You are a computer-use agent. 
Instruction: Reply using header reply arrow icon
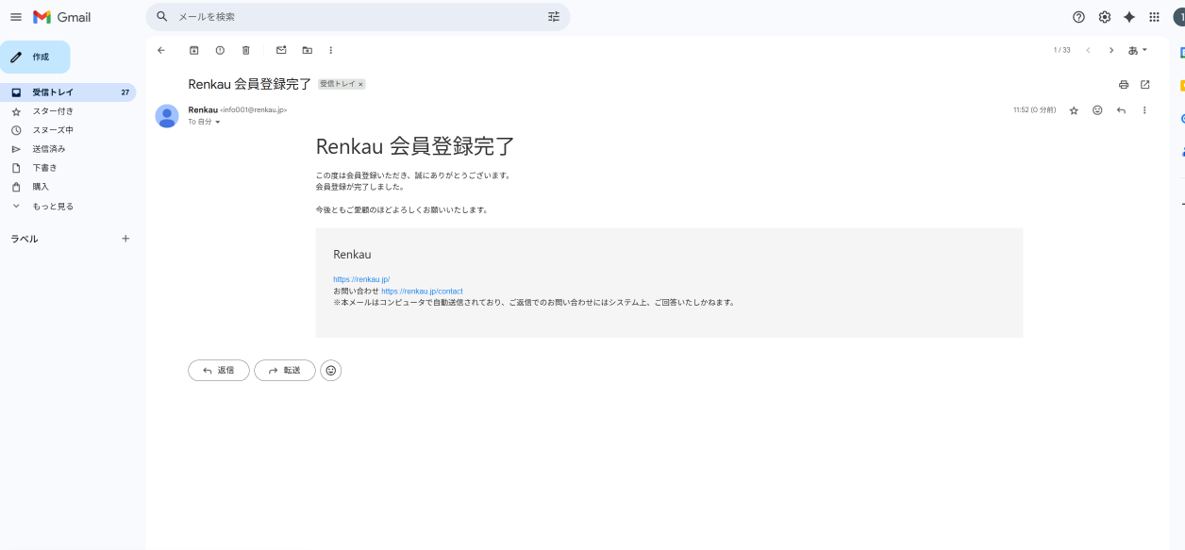pos(1122,110)
